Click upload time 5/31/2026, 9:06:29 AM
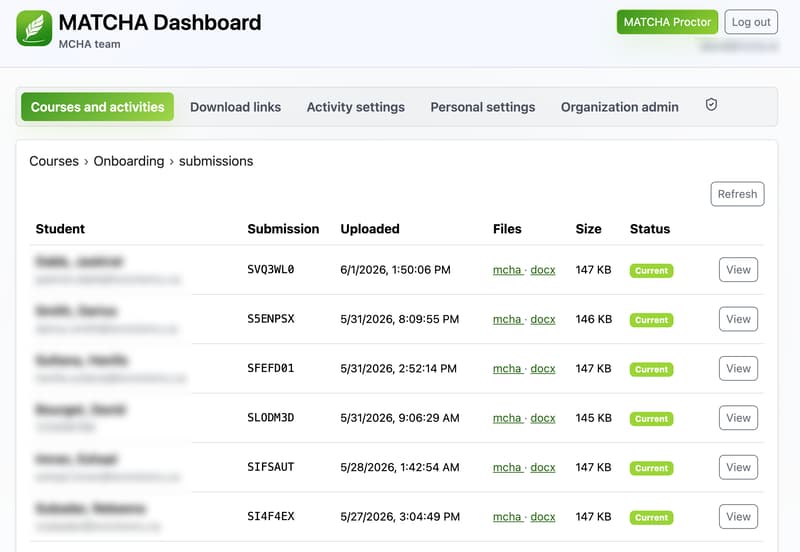This screenshot has height=552, width=800. 399,418
